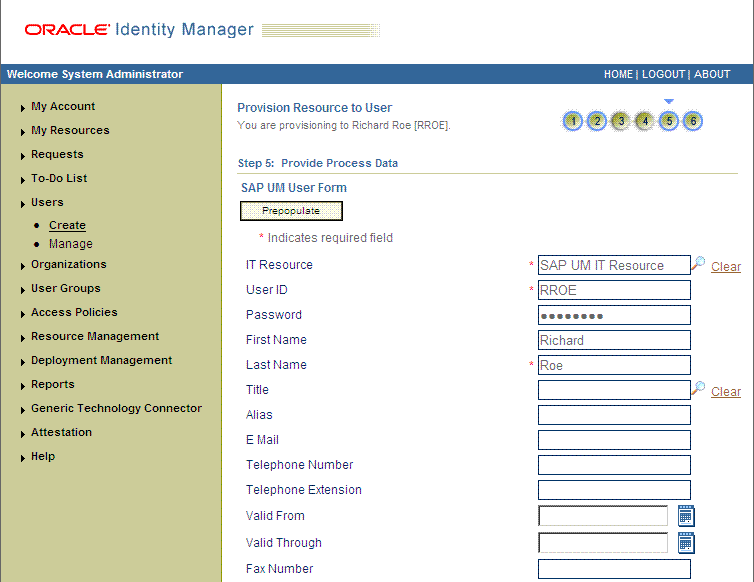
Task: Clear the IT Resource field
Action: pyautogui.click(x=726, y=266)
